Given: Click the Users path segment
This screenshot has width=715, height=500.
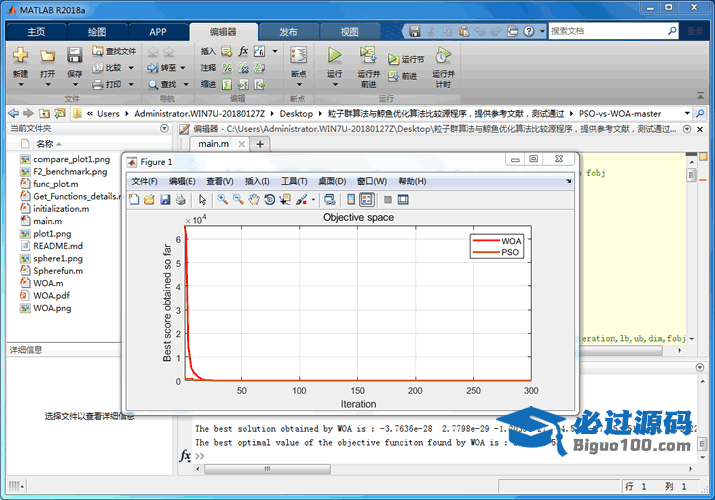Looking at the screenshot, I should pos(108,113).
